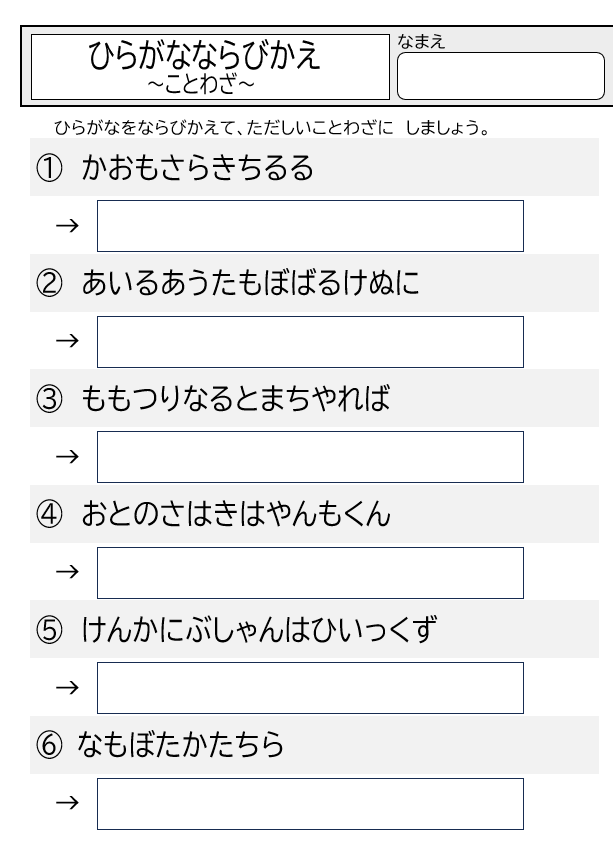Click the arrow beside the first answer box
The height and width of the screenshot is (865, 613).
point(67,225)
